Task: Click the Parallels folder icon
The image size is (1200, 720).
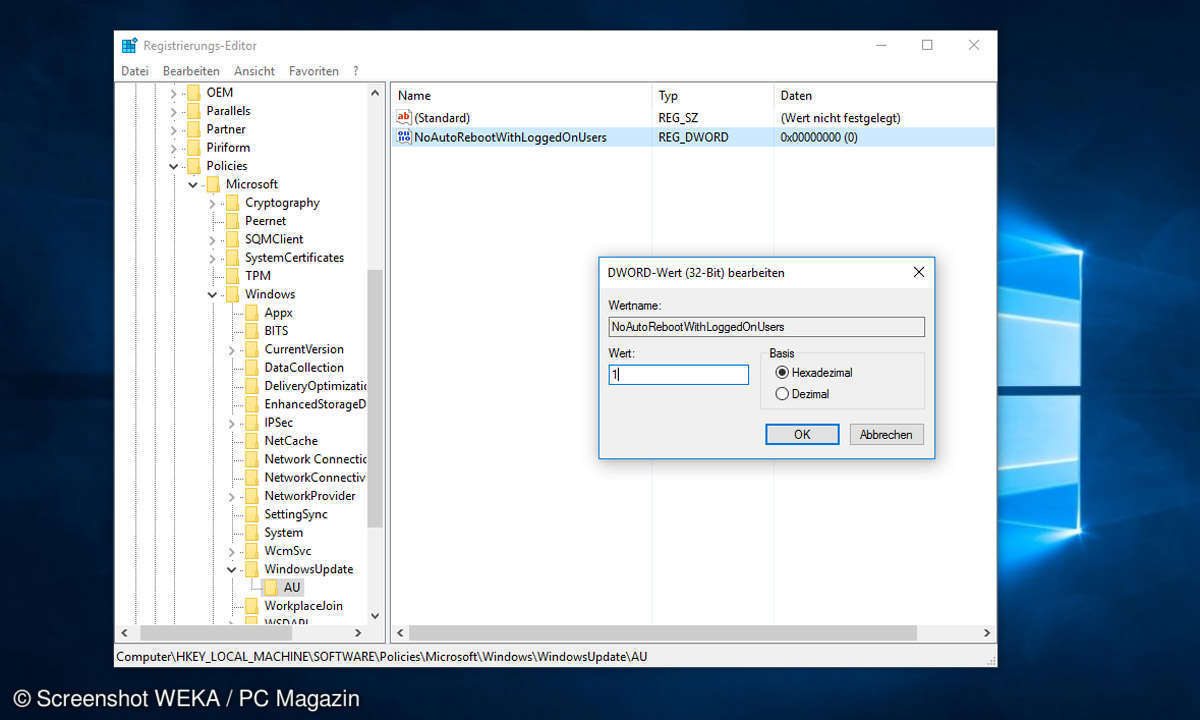Action: (x=194, y=111)
